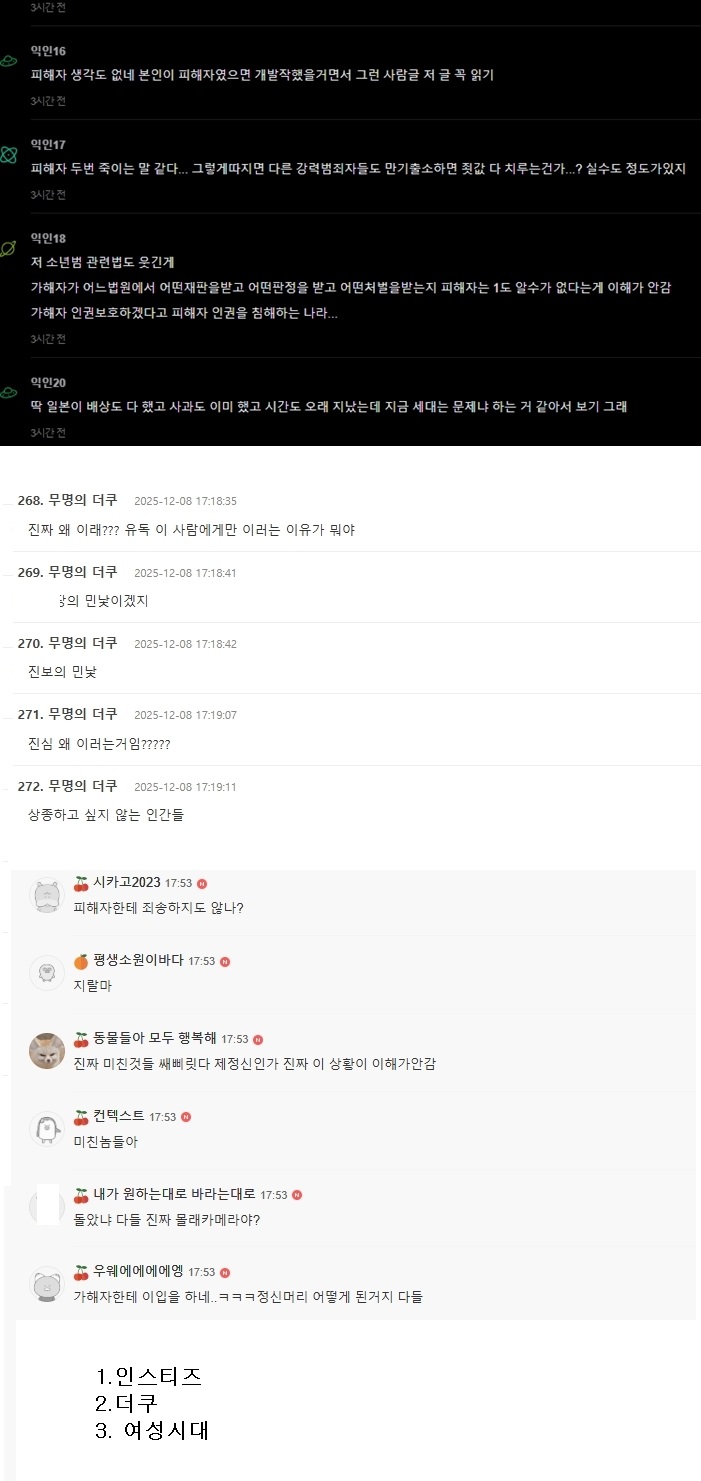The width and height of the screenshot is (701, 1481).
Task: Click the bear avatar beside 우웨에에에에엥
Action: coord(46,1284)
